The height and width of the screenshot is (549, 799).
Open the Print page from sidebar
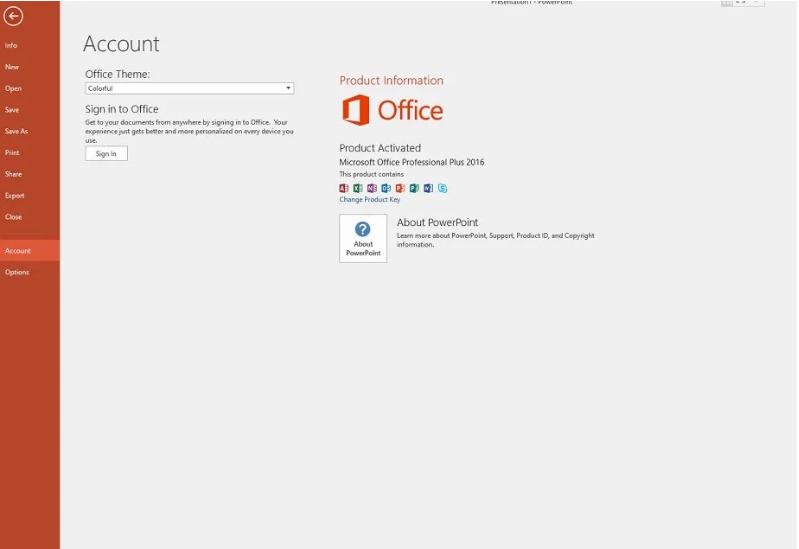12,153
